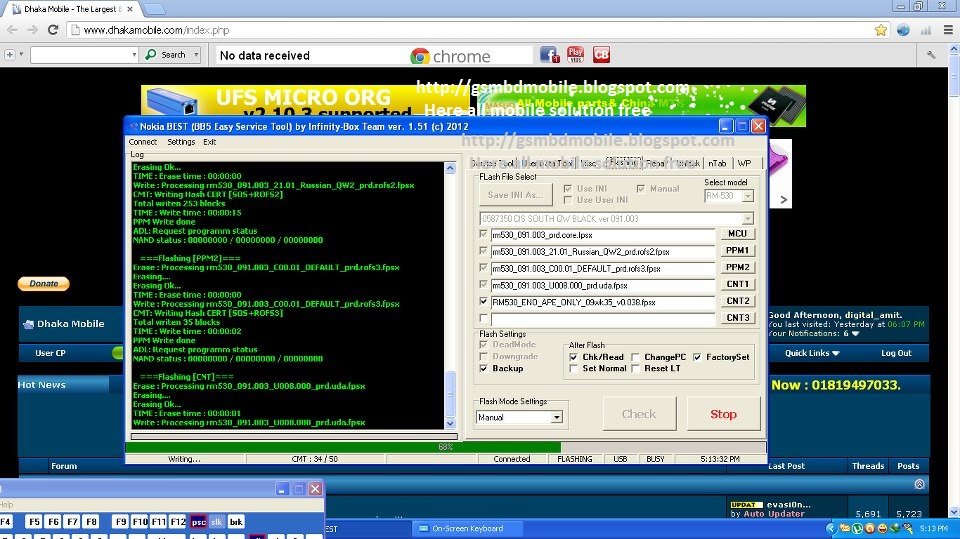The image size is (960, 539).
Task: Select the Dhaka Mobile browser tab
Action: [x=72, y=9]
